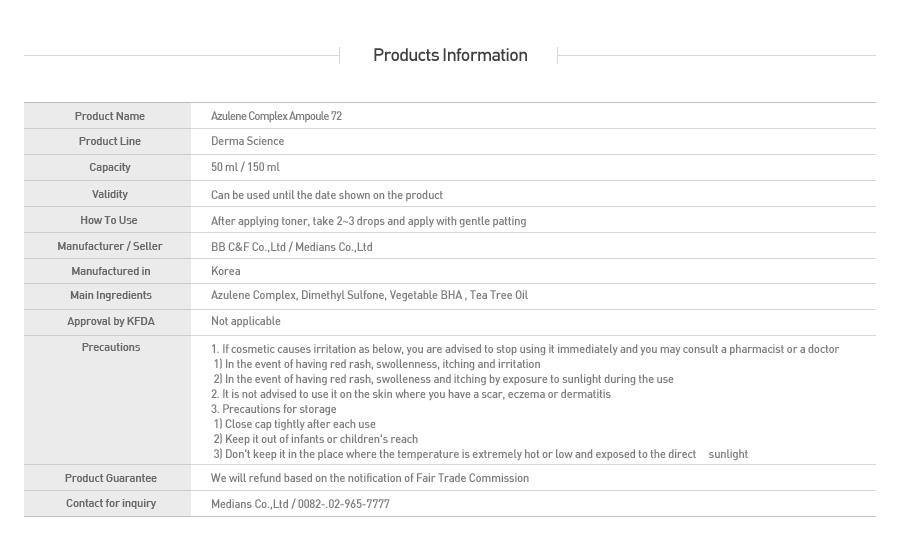Select the Contact for inquiry label
This screenshot has width=900, height=549.
click(x=110, y=503)
